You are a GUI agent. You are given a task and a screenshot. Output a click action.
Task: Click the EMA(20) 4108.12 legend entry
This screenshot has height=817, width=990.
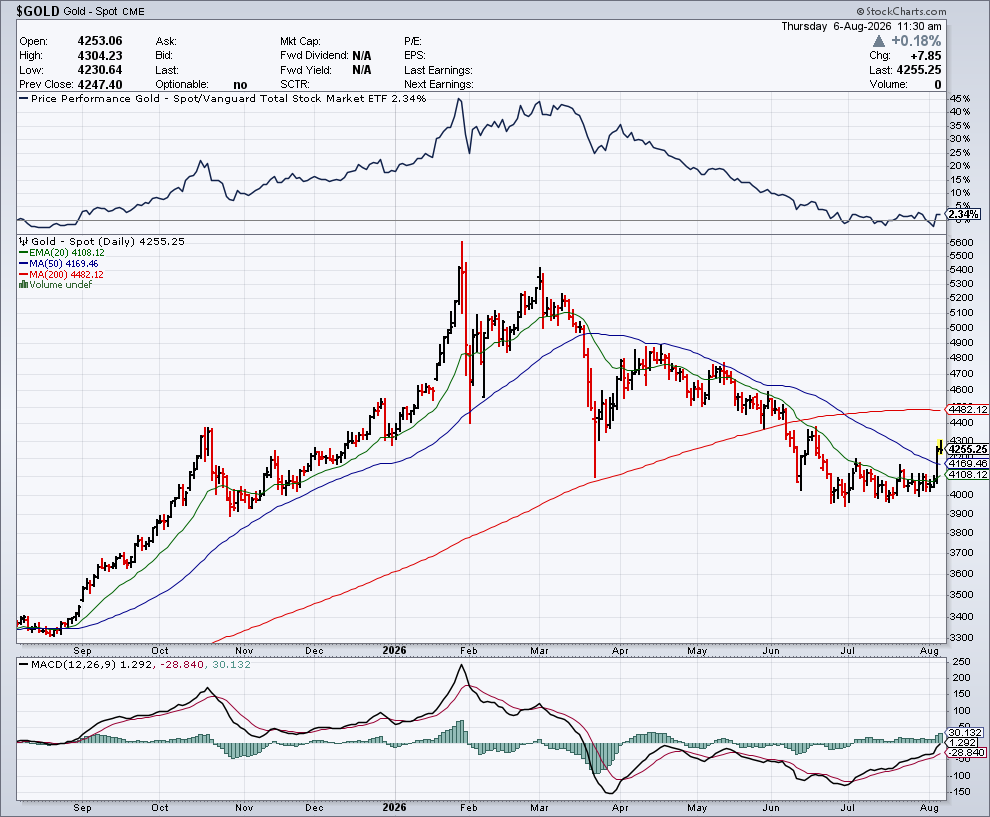[x=62, y=253]
